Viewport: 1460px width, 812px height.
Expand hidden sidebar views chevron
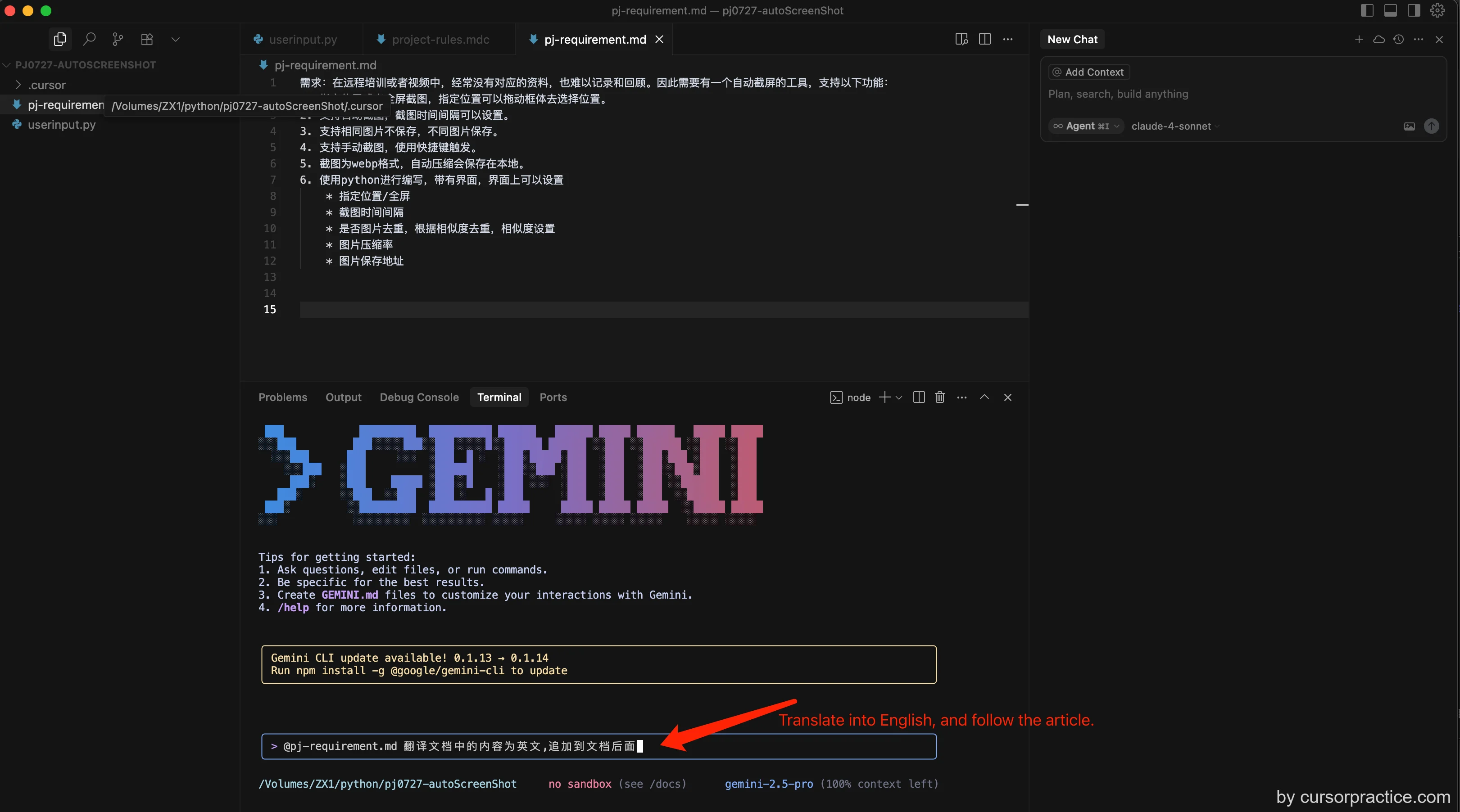tap(176, 39)
